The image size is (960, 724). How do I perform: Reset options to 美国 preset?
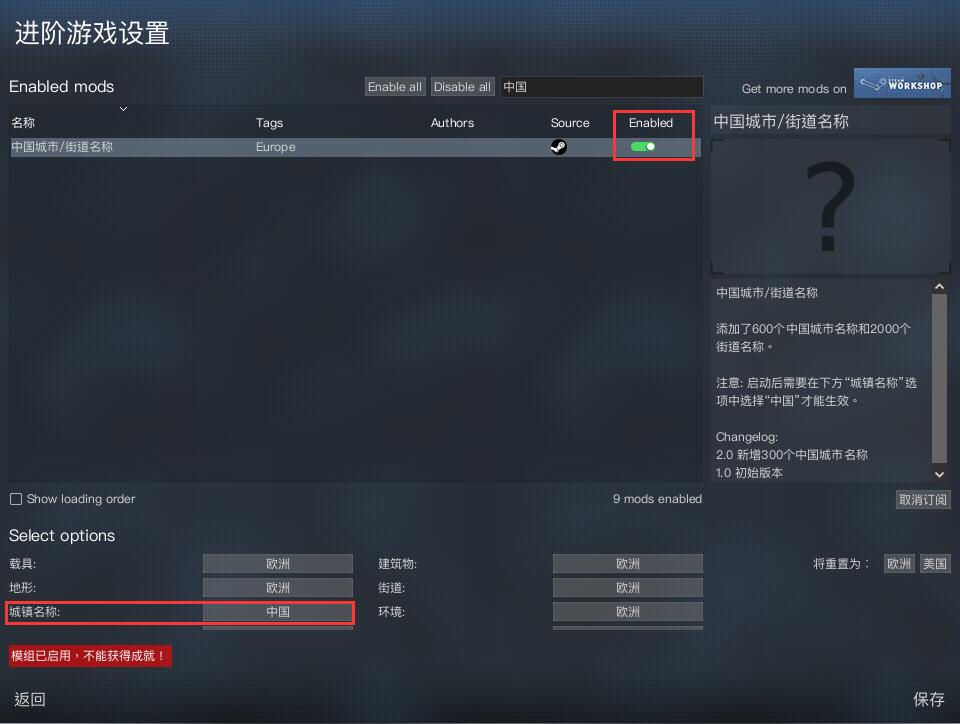tap(935, 564)
